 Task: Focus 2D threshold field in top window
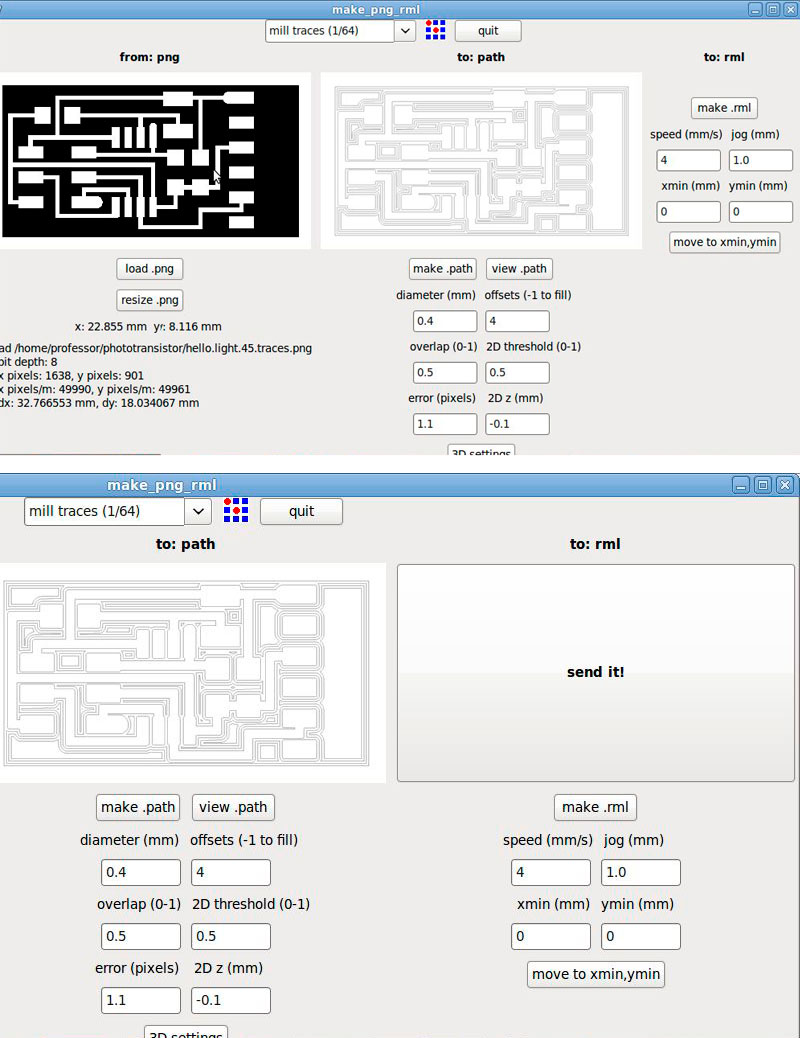517,373
